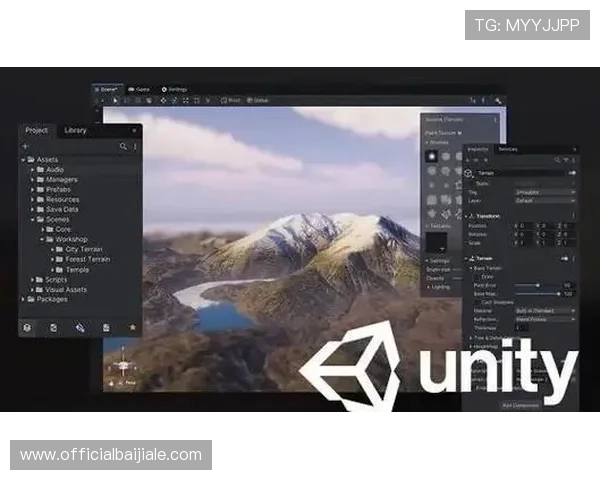
Task: Click the scene orientation gizmo
Action: coord(125,361)
